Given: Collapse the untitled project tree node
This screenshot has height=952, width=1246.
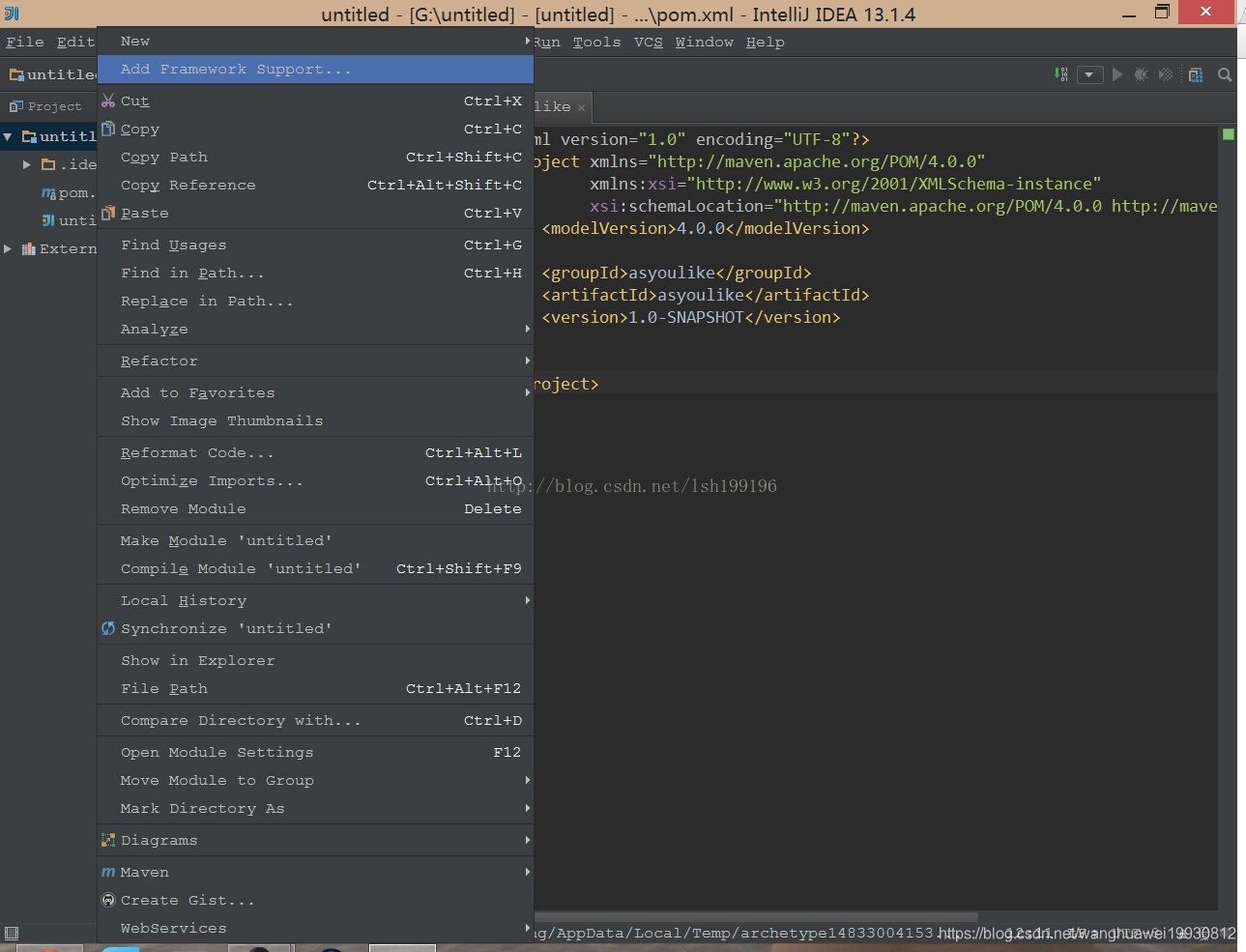Looking at the screenshot, I should tap(8, 136).
